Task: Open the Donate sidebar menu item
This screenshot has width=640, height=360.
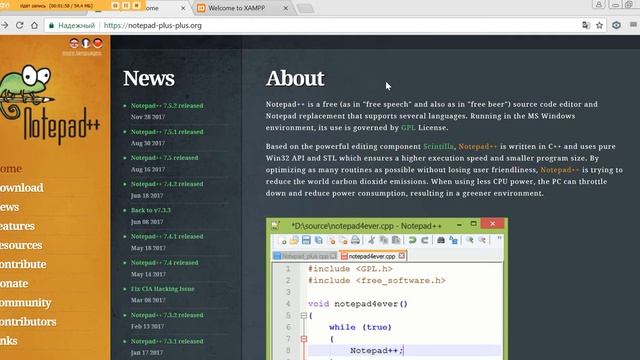Action: 14,283
